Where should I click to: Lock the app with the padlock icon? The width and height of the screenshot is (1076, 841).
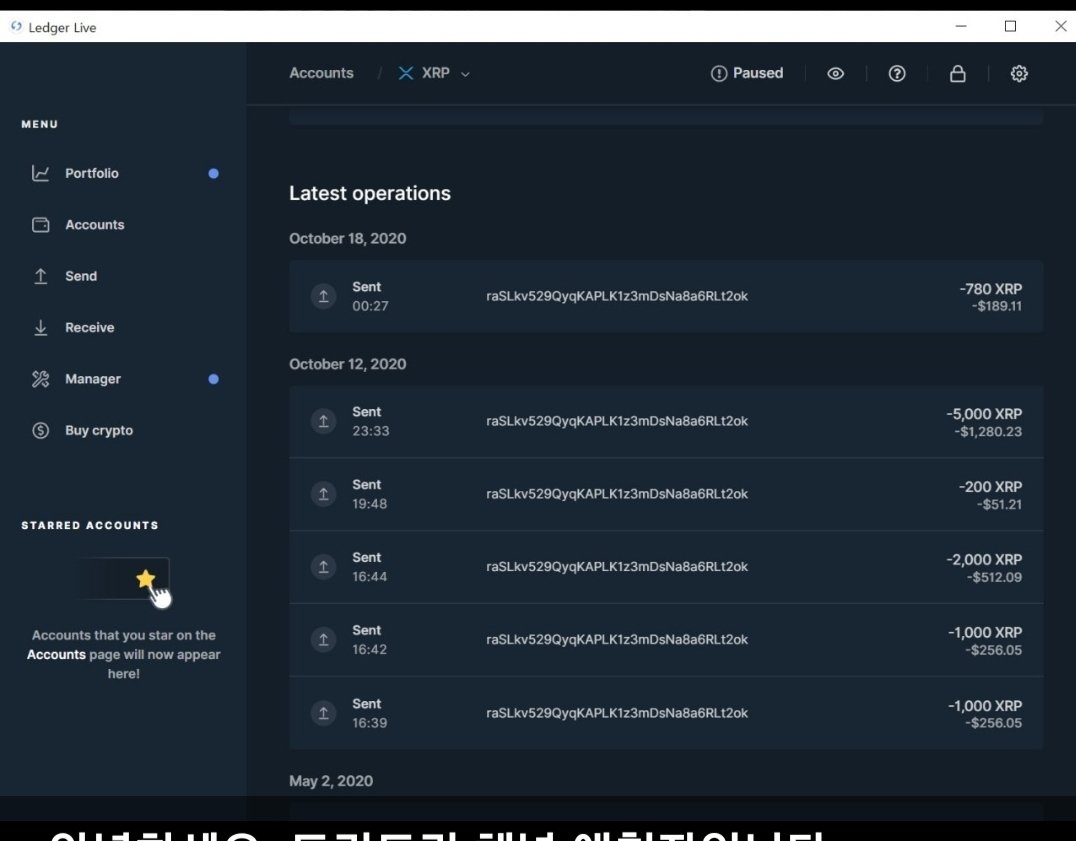[957, 73]
